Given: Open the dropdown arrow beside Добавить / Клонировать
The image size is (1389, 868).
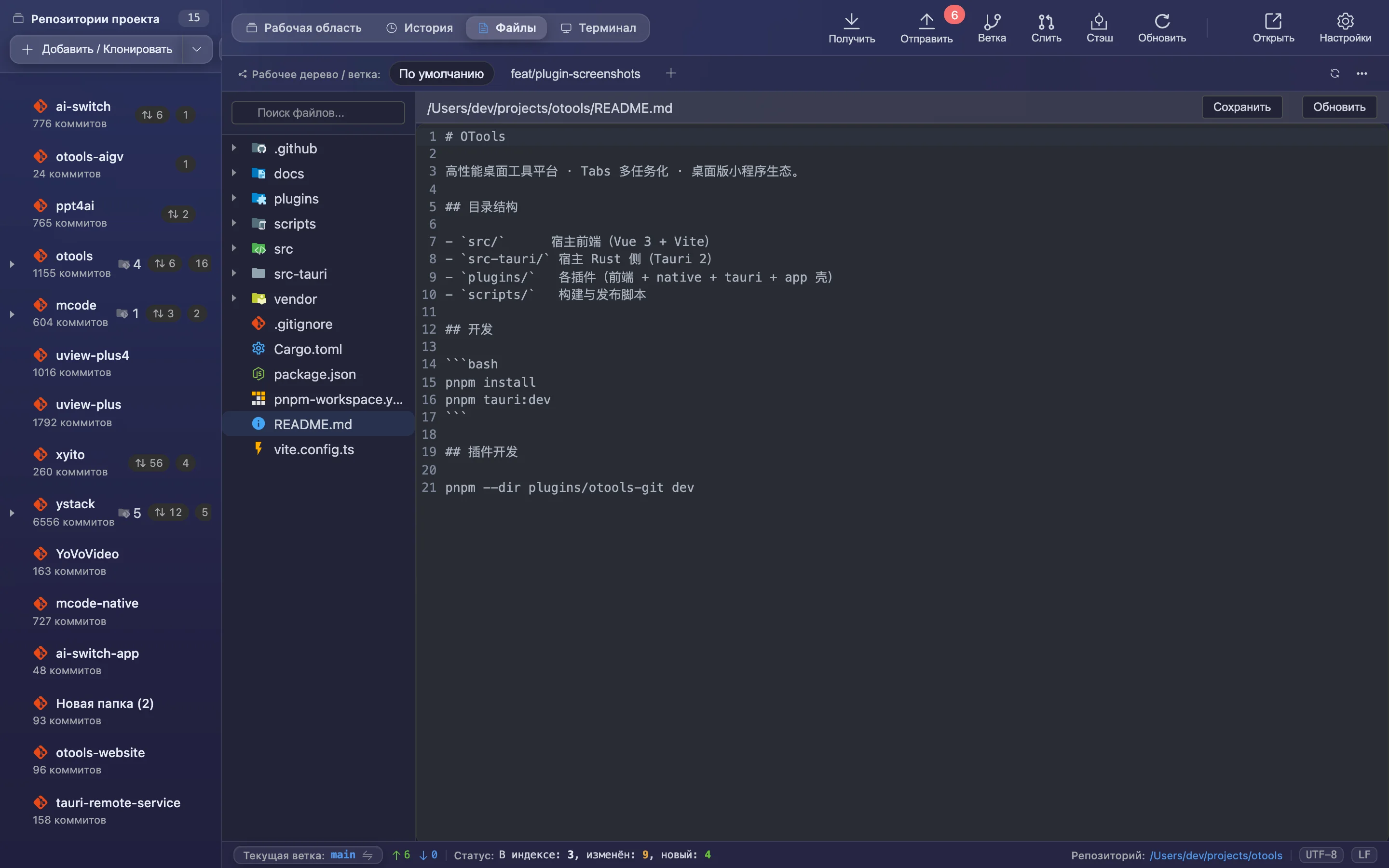Looking at the screenshot, I should coord(197,49).
